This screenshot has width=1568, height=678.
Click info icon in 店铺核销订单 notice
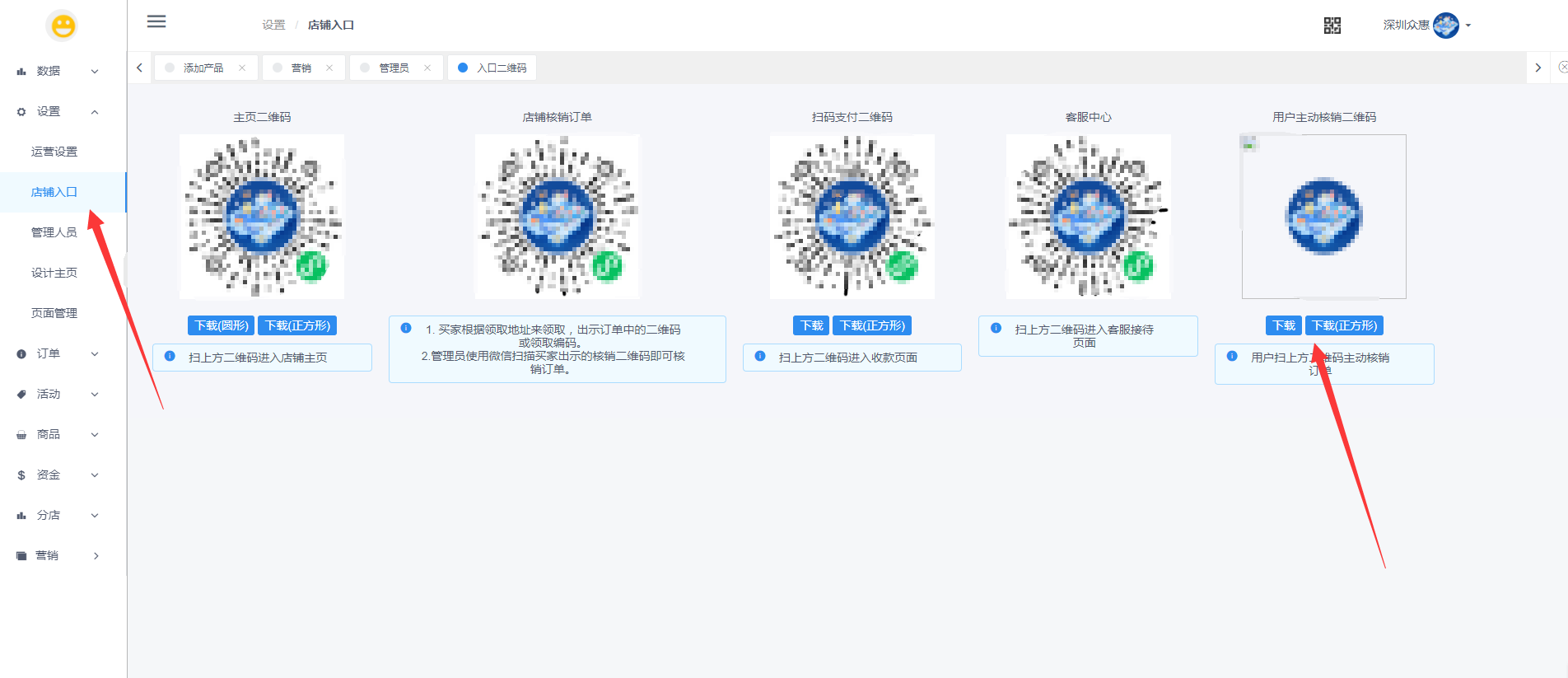tap(406, 328)
